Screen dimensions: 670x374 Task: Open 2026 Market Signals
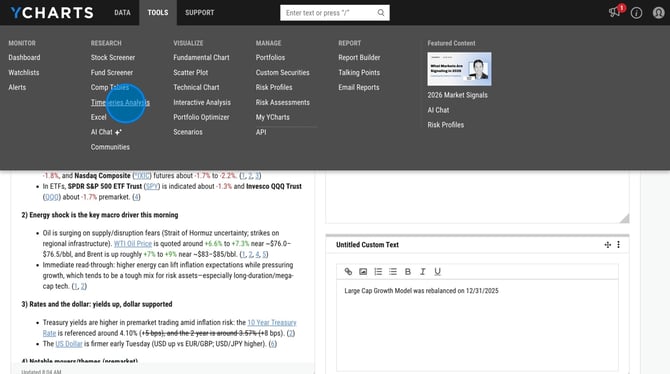pos(458,95)
